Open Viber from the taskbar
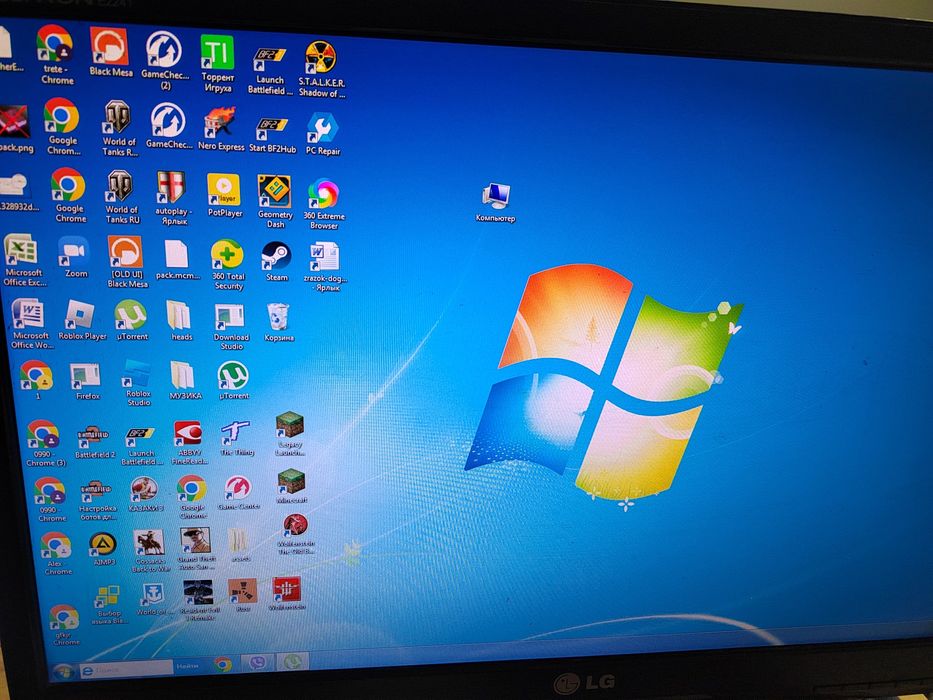The image size is (933, 700). click(257, 662)
